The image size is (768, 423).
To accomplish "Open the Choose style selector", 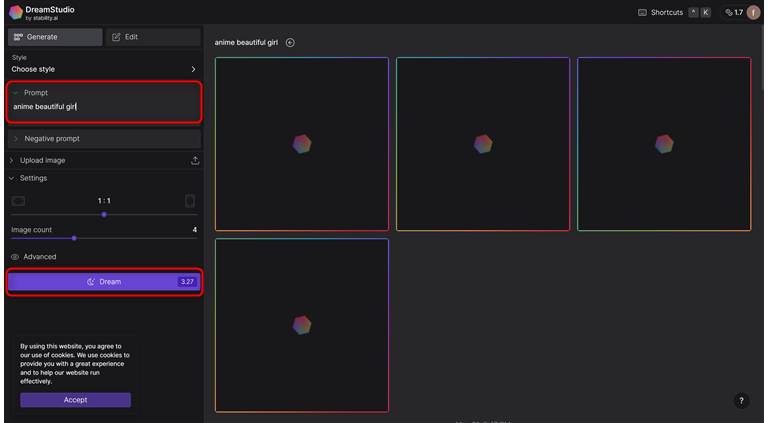I will click(x=104, y=69).
